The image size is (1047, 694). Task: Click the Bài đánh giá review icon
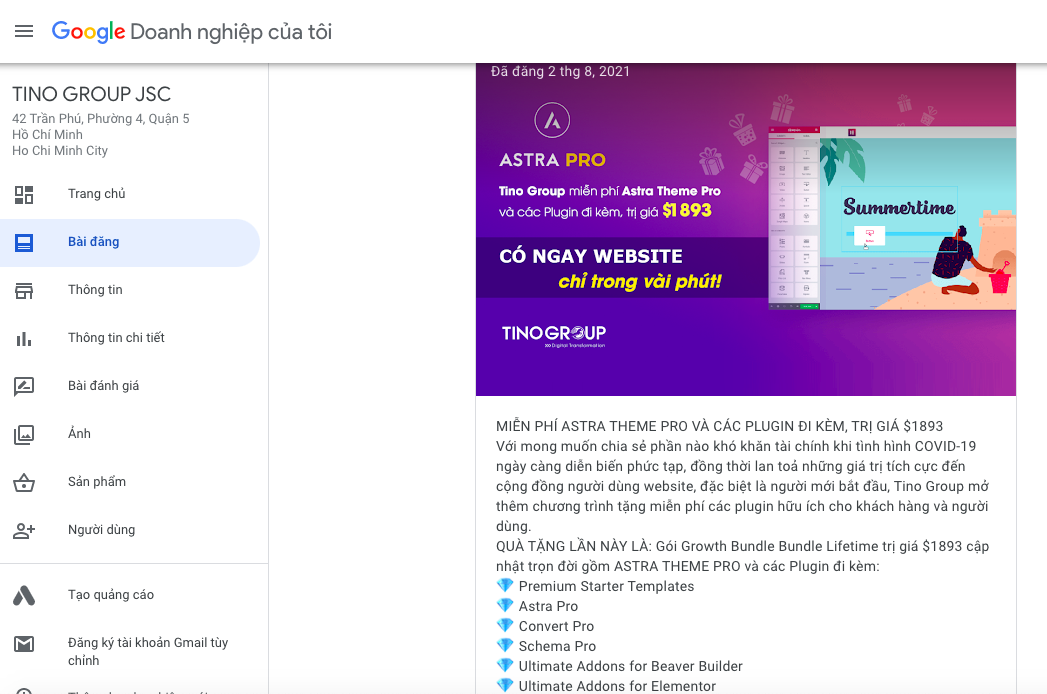[24, 387]
